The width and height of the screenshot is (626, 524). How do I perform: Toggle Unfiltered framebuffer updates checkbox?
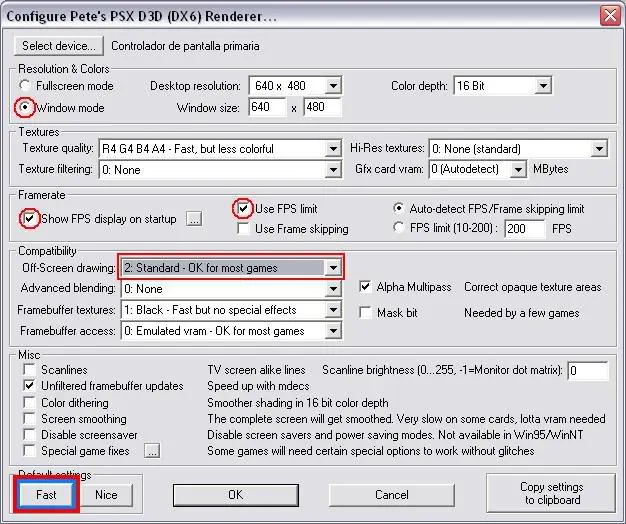[x=29, y=386]
